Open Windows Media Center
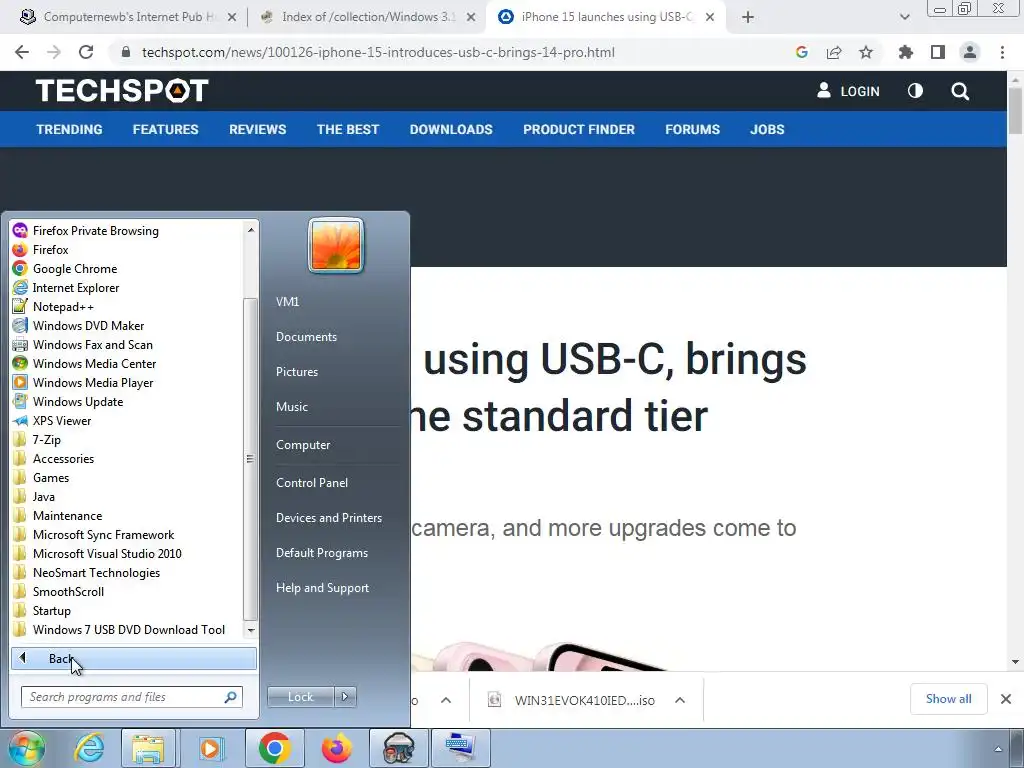This screenshot has height=768, width=1024. tap(94, 363)
